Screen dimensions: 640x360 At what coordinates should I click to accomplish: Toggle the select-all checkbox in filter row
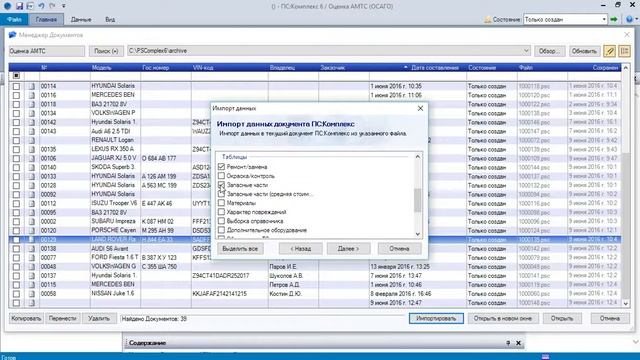[16, 76]
